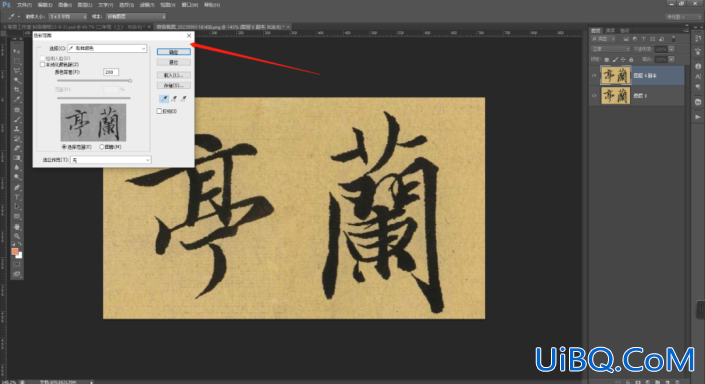Toggle layer filtering switch in Layers panel
705x384 pixels.
tap(673, 39)
